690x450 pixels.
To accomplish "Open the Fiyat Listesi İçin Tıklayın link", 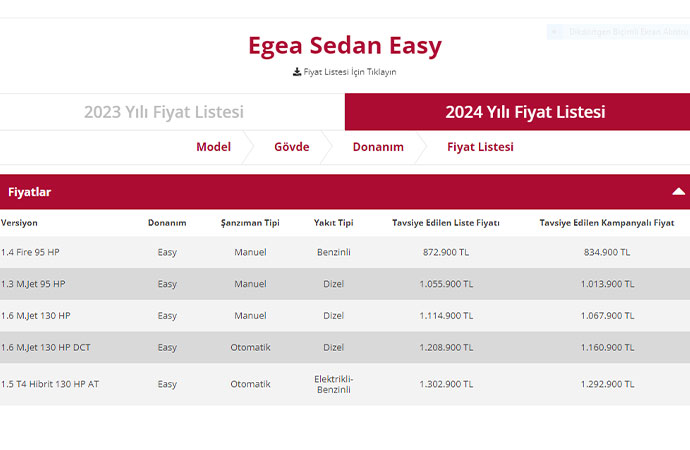I will [x=350, y=72].
